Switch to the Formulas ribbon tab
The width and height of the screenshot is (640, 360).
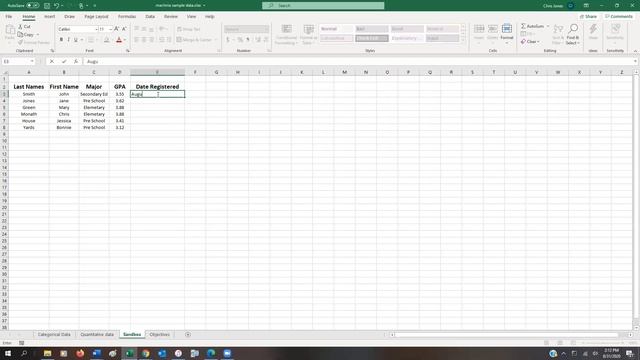point(127,16)
